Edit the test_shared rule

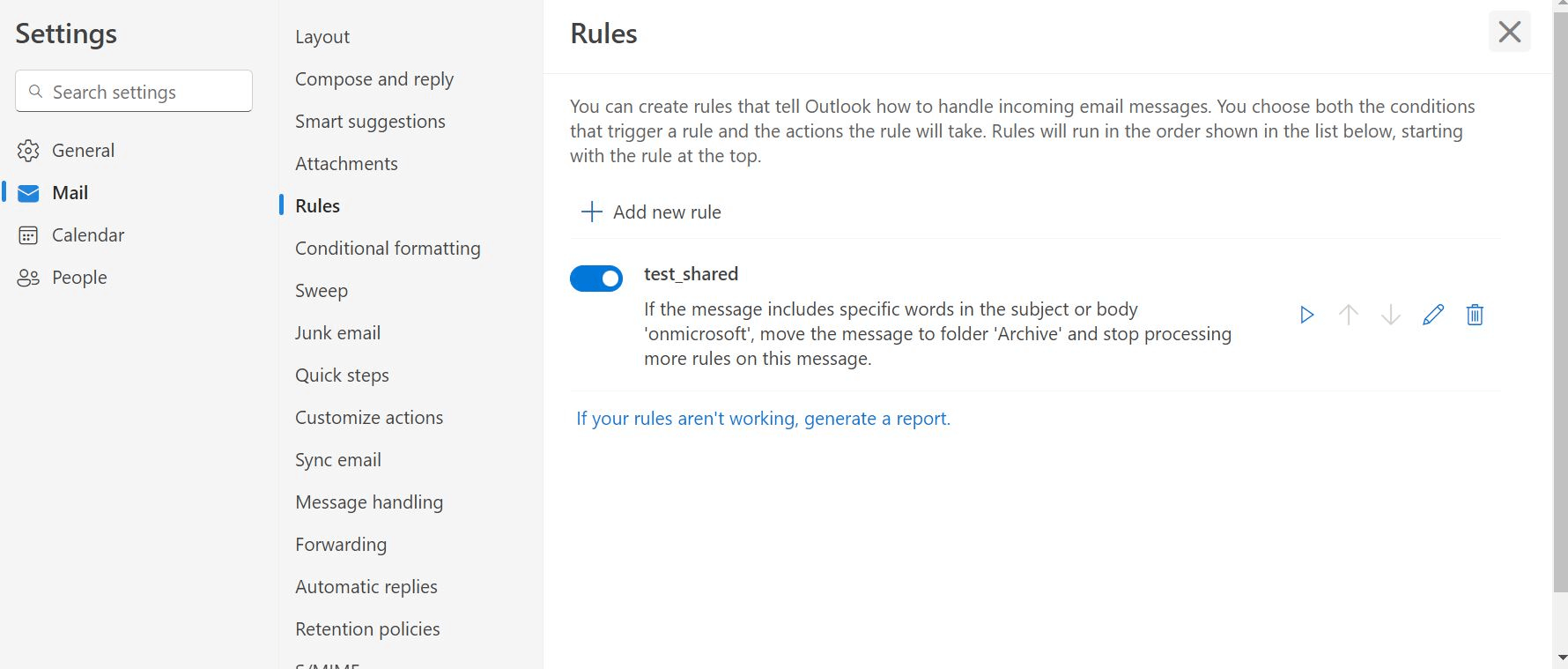pos(1432,315)
